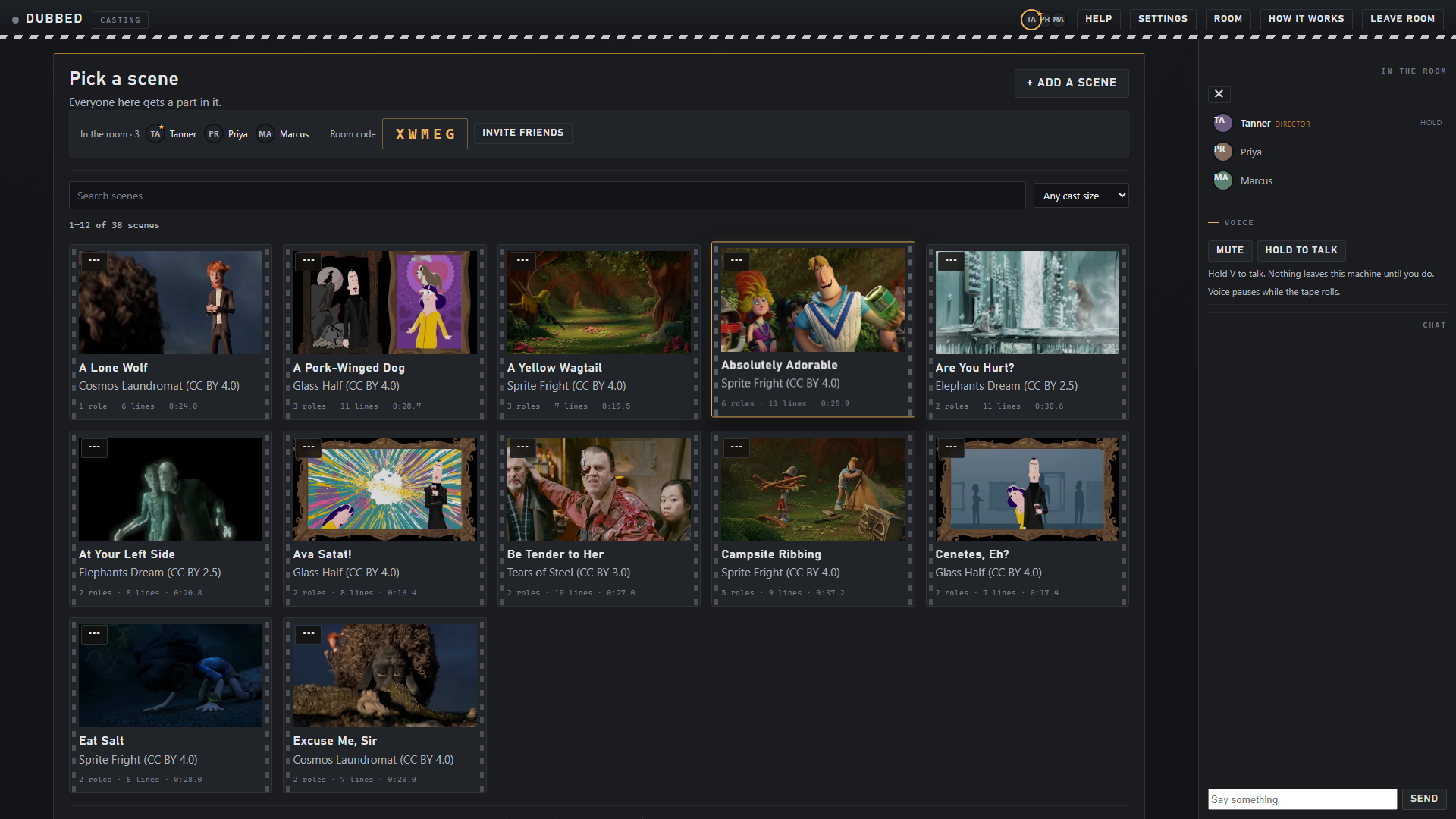Screen dimensions: 1456x819
Task: Click the Excuse Me, Sir title text
Action: tap(334, 741)
